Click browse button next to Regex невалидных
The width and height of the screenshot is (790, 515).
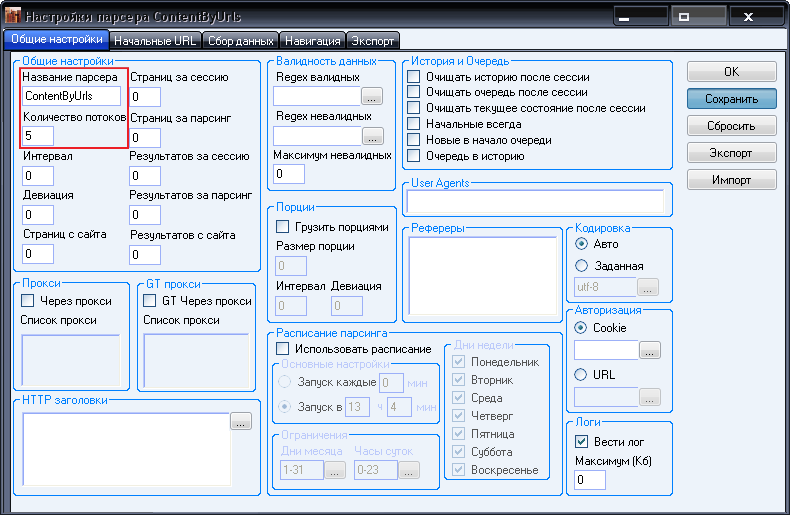pyautogui.click(x=372, y=135)
